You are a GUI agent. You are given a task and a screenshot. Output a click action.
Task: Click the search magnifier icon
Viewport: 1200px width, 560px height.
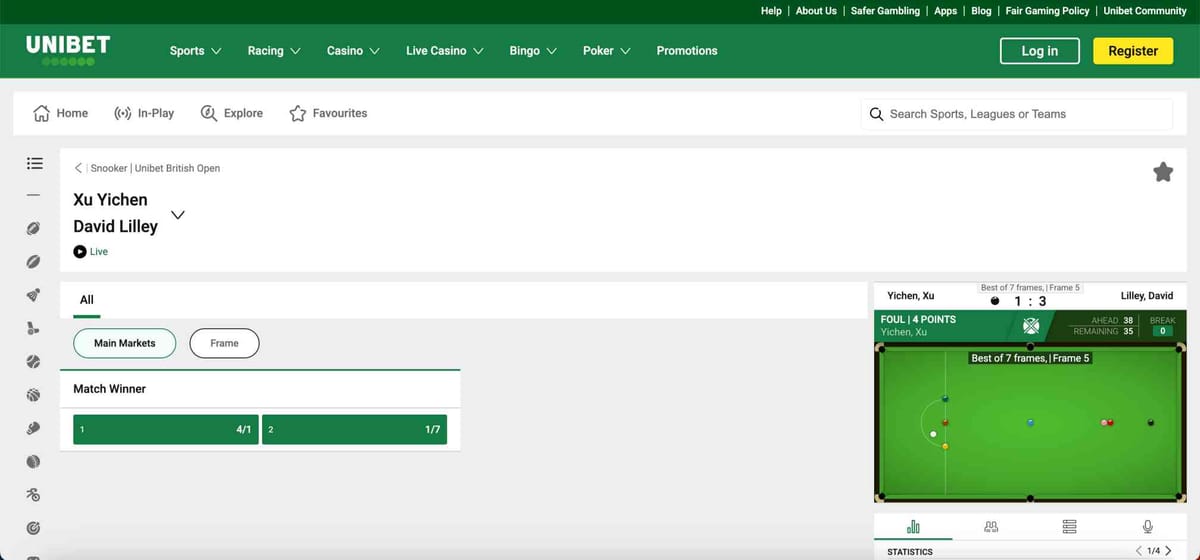pyautogui.click(x=876, y=114)
